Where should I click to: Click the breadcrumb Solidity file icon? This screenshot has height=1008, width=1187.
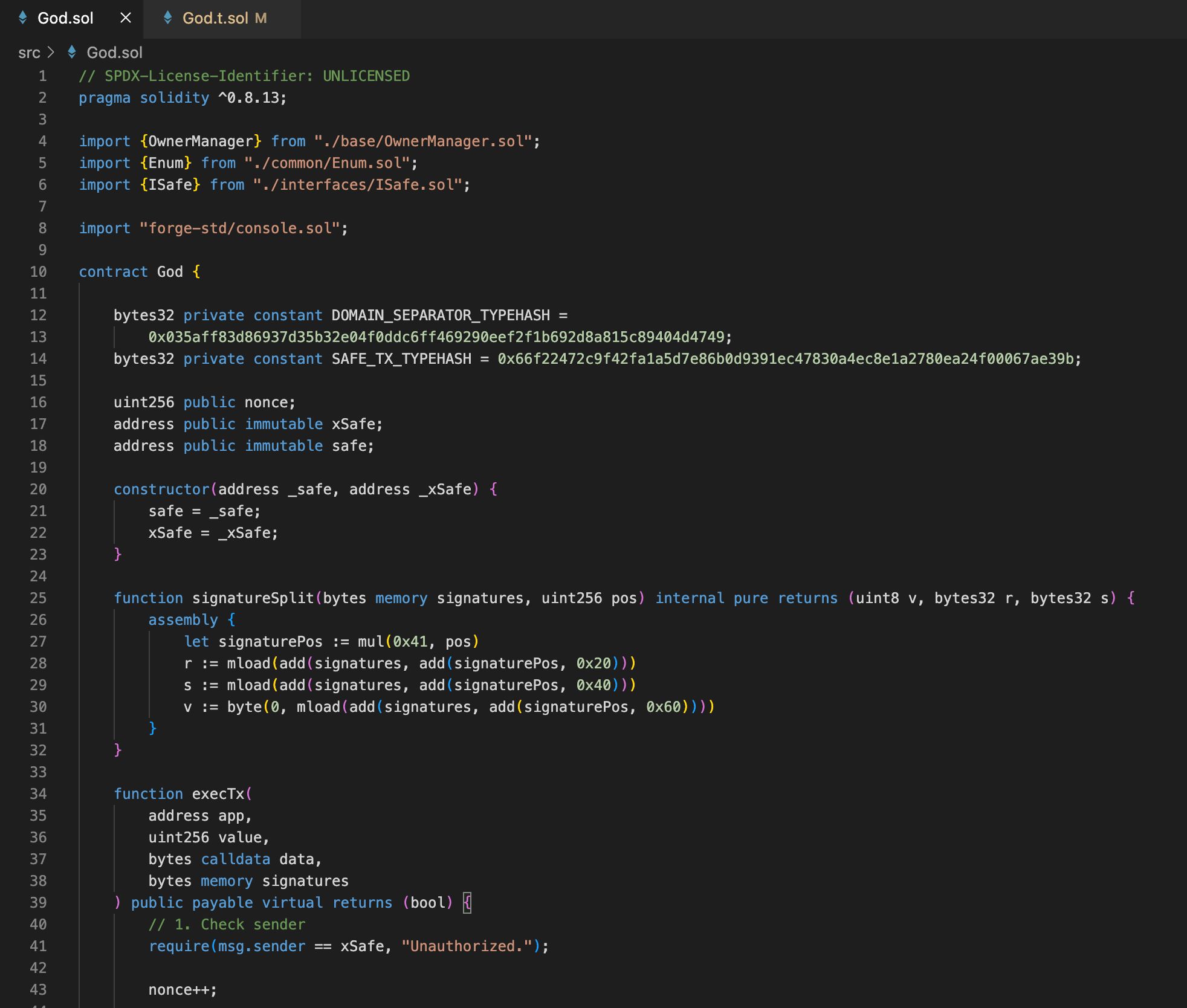(x=72, y=52)
